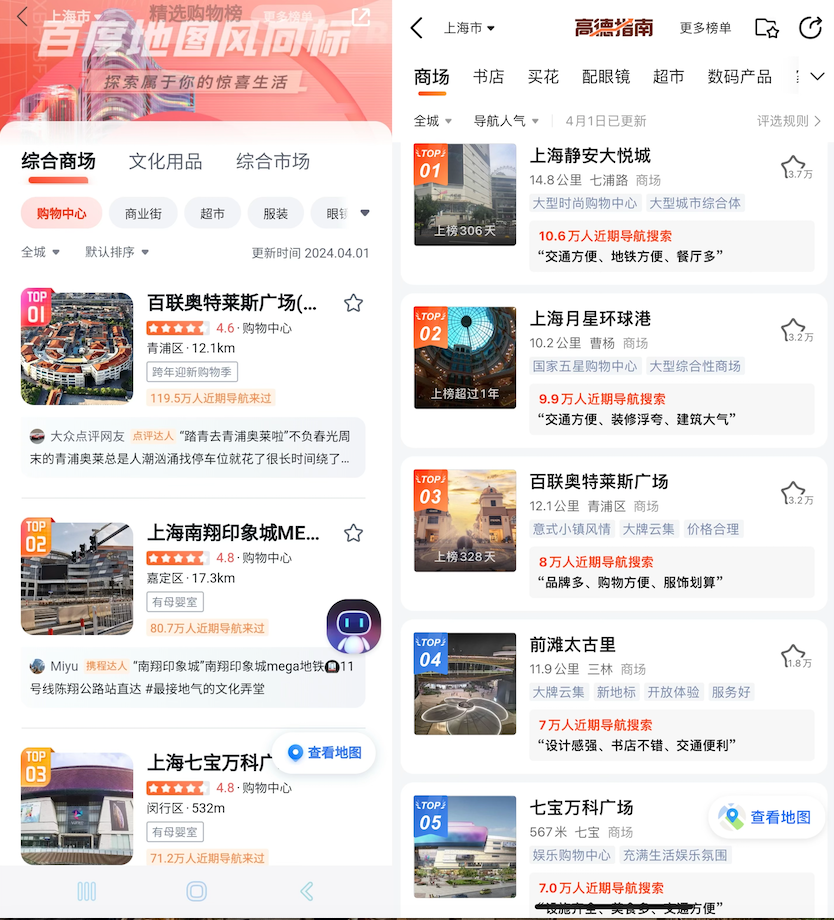Click the refresh icon in the top-right corner
Screen dimensions: 834x920
point(812,29)
